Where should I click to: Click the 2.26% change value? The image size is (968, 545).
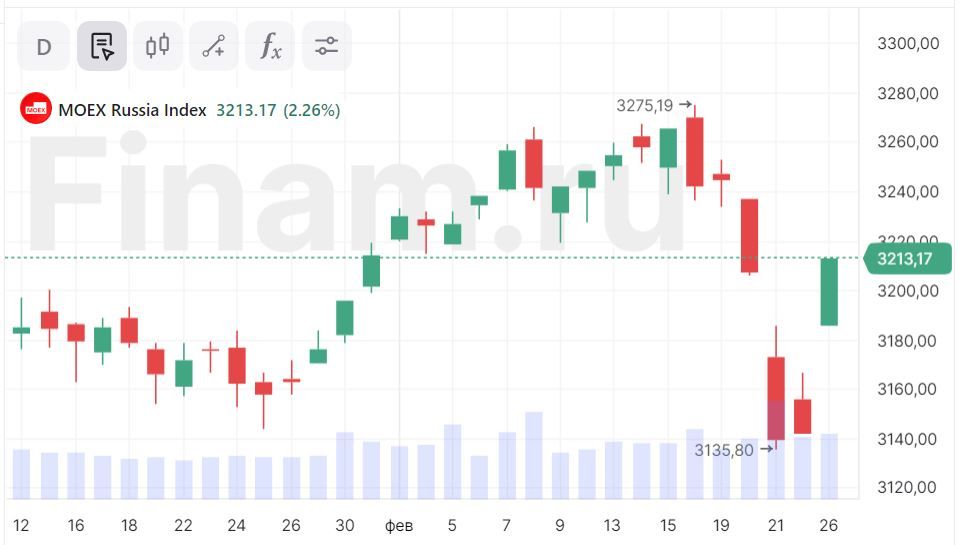point(312,110)
